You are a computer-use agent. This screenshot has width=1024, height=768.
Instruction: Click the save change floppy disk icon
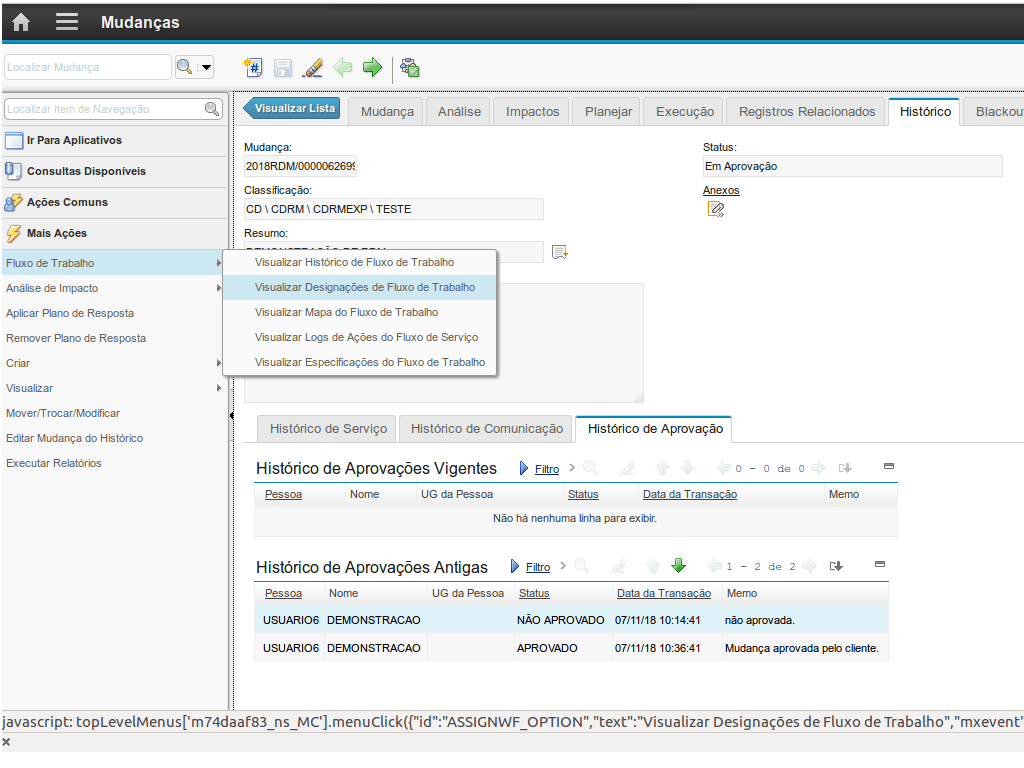283,67
